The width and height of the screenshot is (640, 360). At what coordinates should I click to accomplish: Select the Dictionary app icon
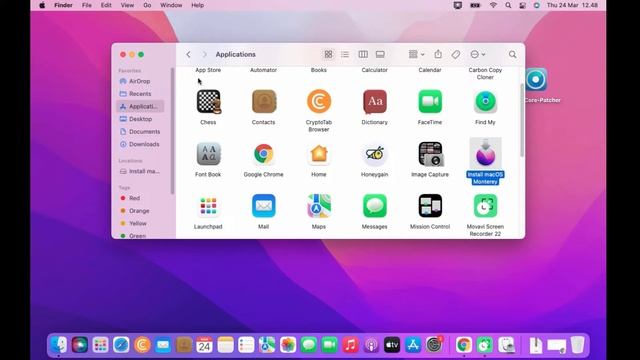[x=375, y=102]
